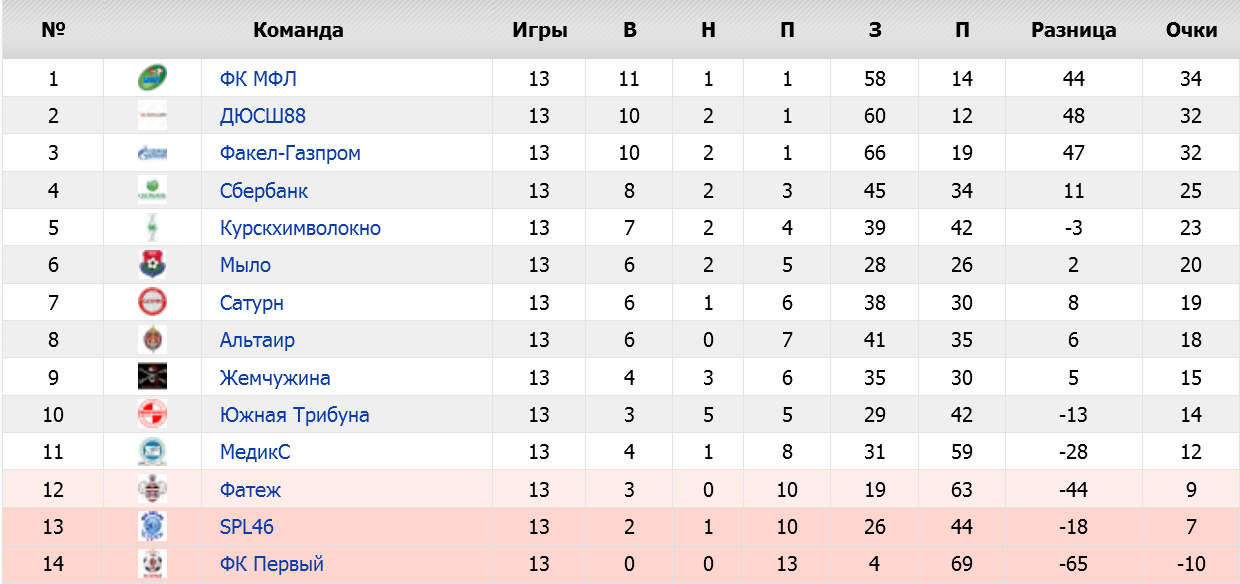Click the Альтаир team crest icon

(x=152, y=340)
